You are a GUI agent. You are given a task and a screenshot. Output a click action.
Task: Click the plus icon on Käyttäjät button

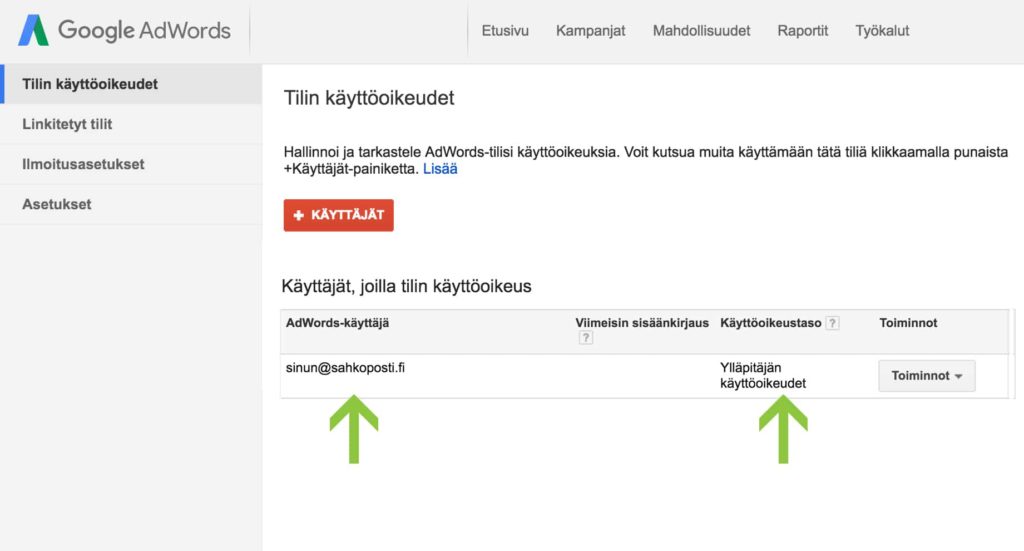coord(298,215)
